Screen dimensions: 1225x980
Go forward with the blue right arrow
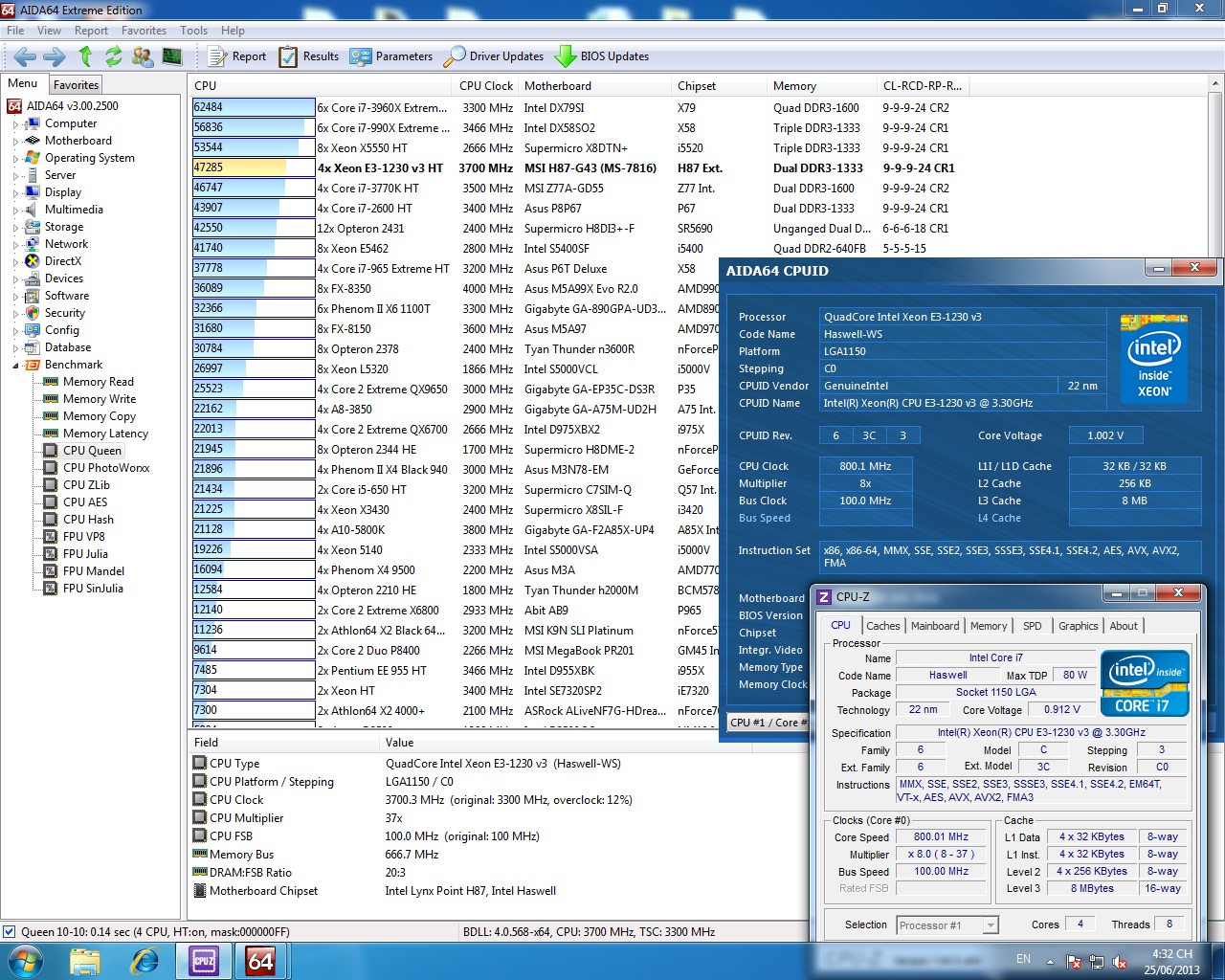(55, 56)
